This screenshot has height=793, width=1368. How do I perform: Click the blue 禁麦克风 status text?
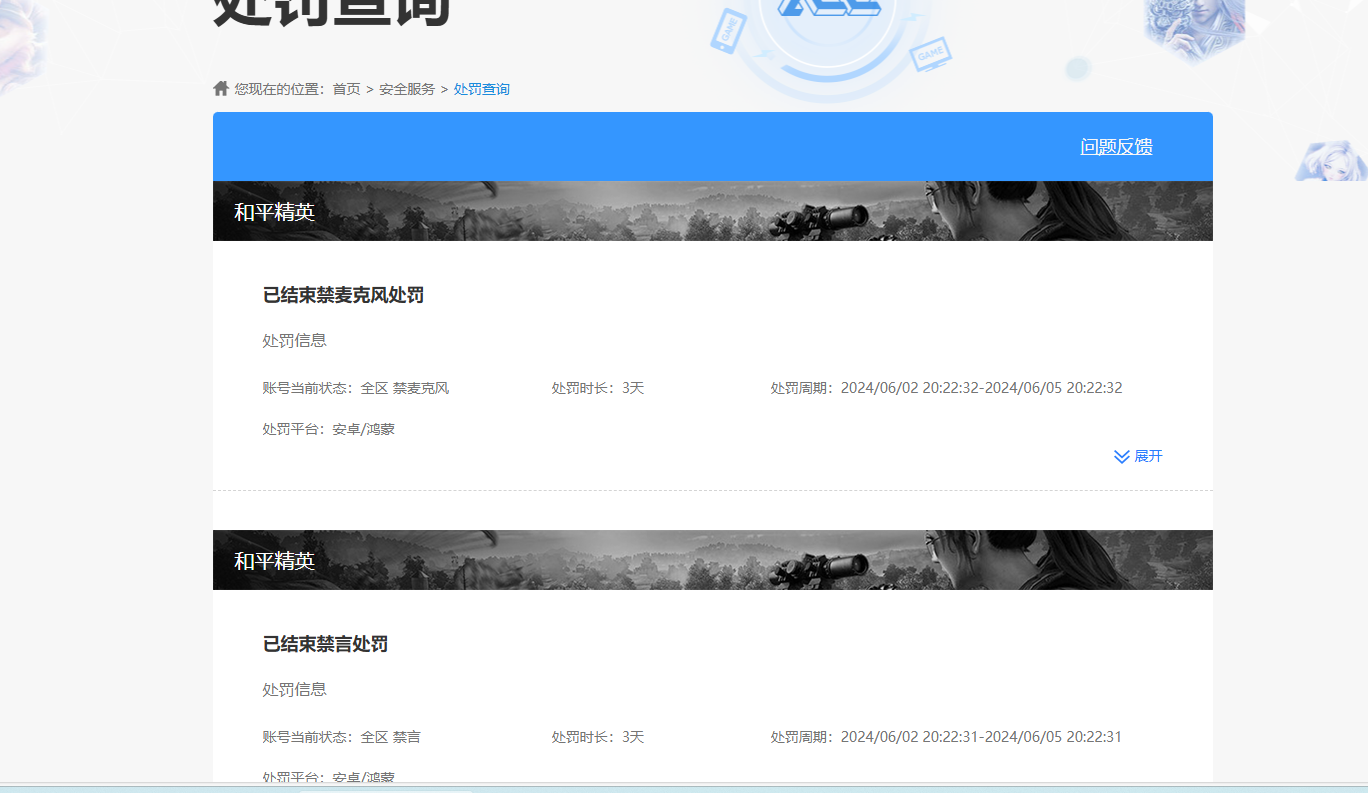(424, 388)
